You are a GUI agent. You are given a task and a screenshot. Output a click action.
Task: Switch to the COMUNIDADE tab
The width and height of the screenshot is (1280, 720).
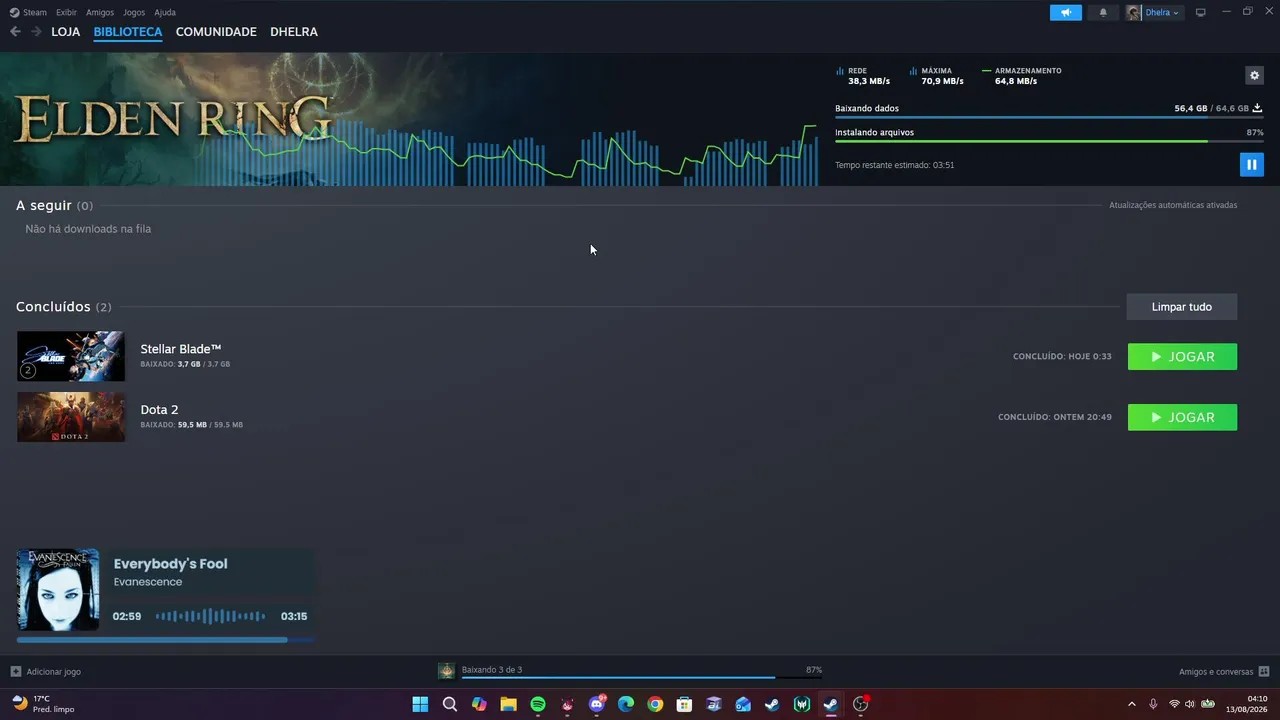pos(216,32)
